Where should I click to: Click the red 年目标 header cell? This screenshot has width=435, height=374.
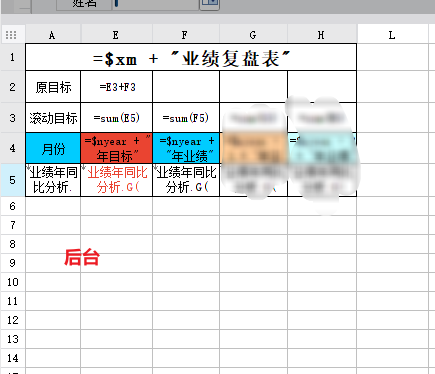[116, 148]
